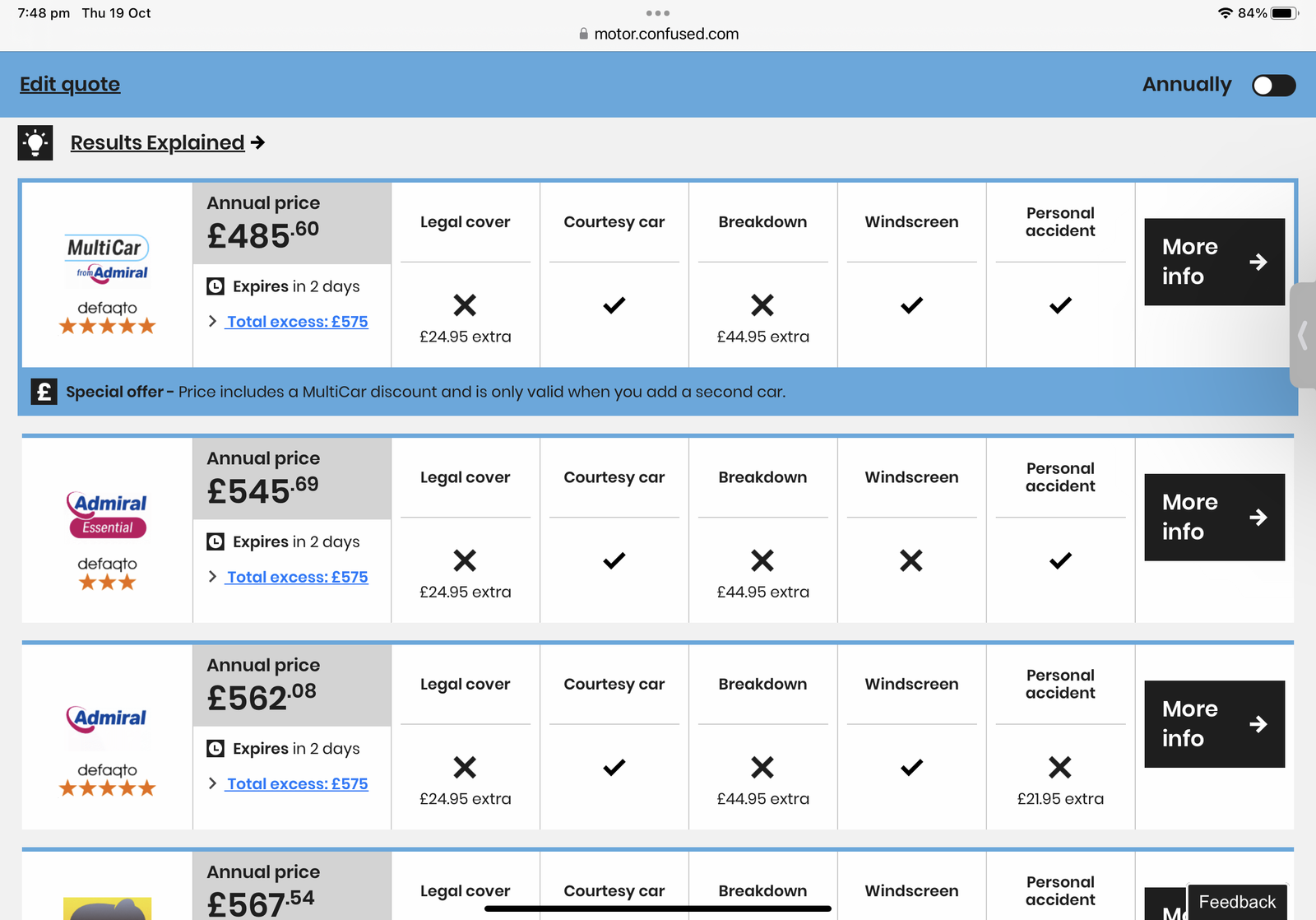Open More info for Admiral Essential quote
Viewport: 1316px width, 920px height.
[1214, 518]
